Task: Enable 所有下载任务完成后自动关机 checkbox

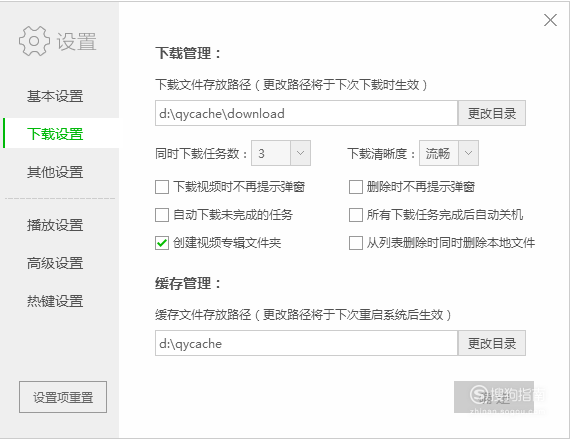Action: pyautogui.click(x=356, y=215)
